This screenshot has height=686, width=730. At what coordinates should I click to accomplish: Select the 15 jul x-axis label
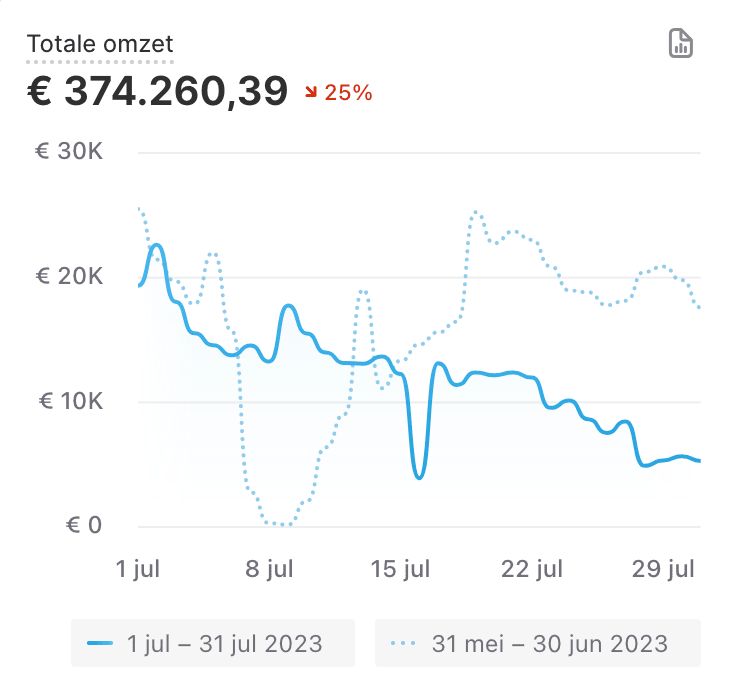coord(401,569)
